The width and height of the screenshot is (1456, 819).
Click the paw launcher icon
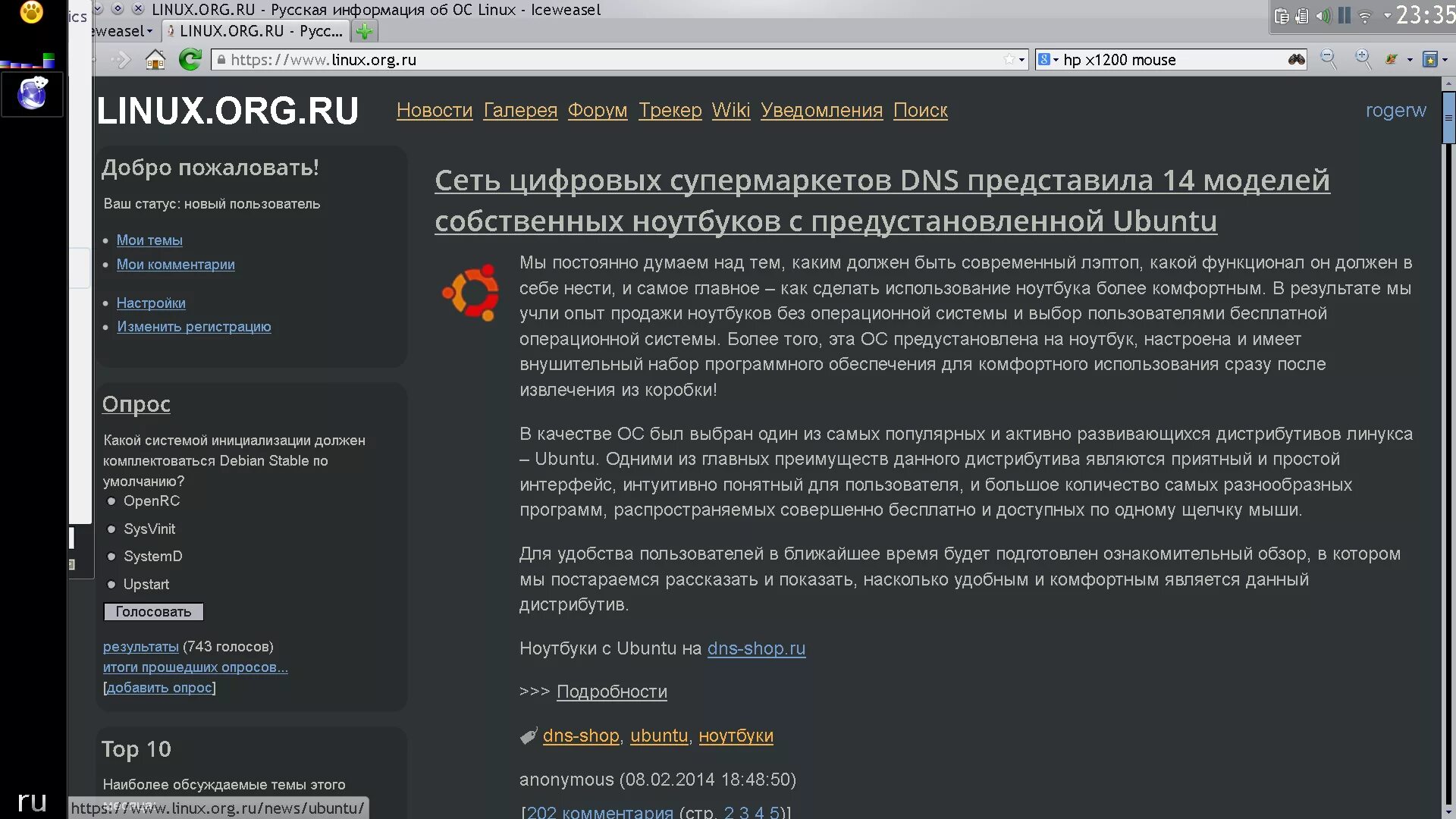[31, 11]
